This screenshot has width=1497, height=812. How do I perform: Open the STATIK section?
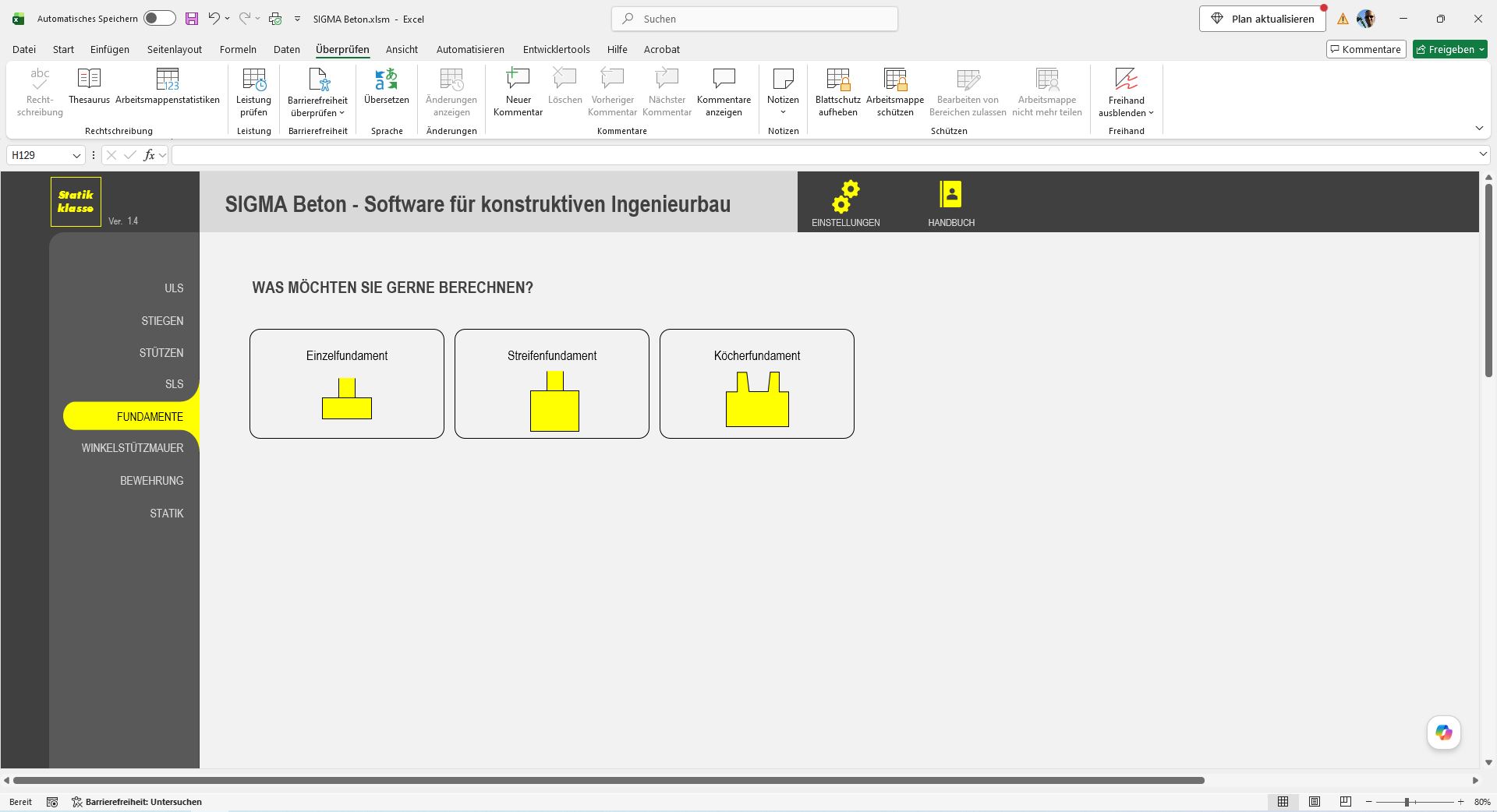pos(167,514)
